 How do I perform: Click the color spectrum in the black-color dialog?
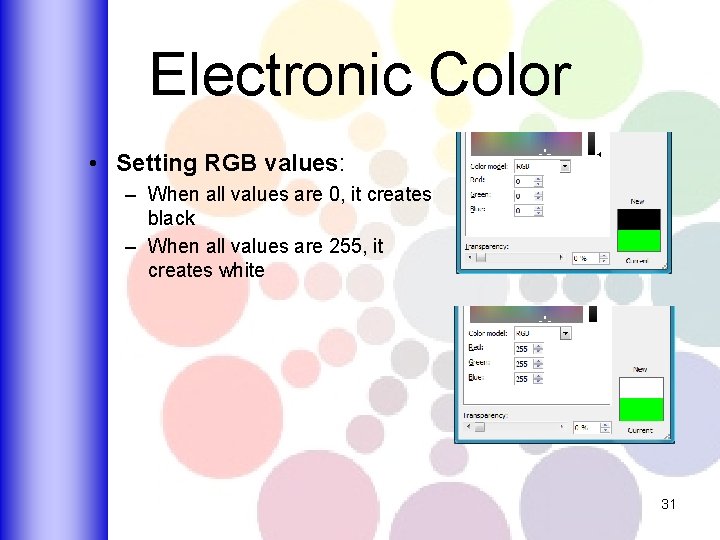(526, 144)
